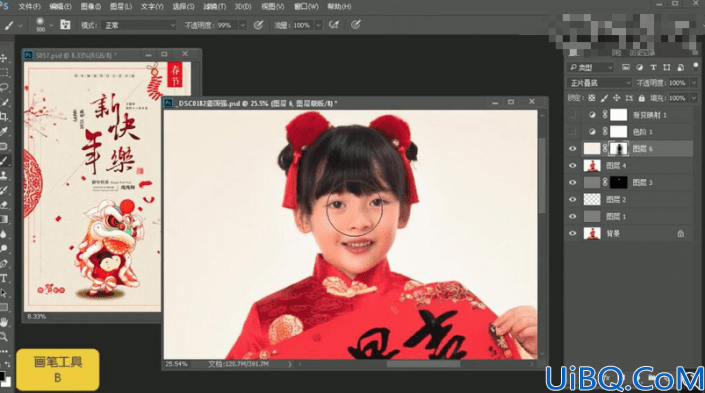Lock image pixels brush icon
The image size is (705, 393).
click(604, 98)
